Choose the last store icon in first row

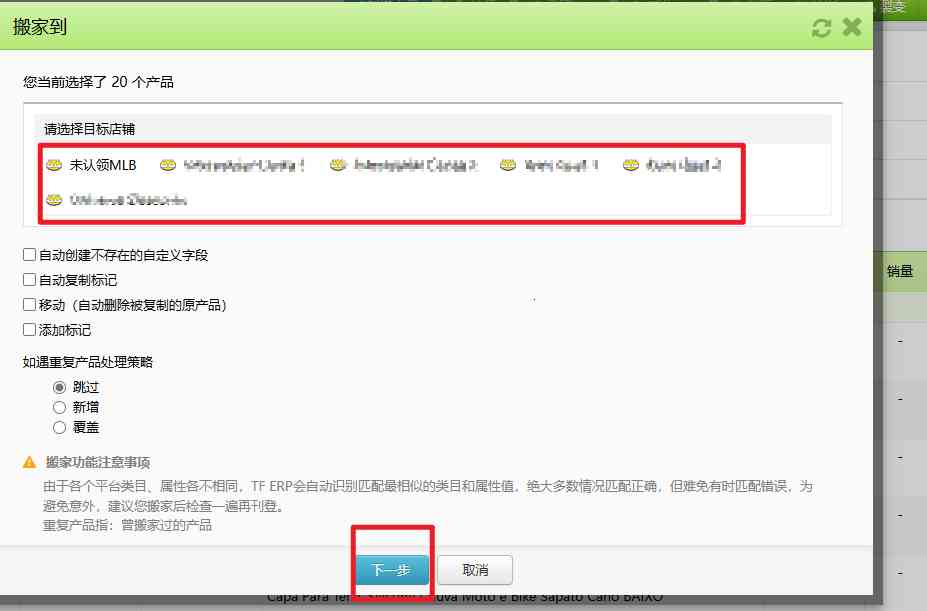pos(631,165)
